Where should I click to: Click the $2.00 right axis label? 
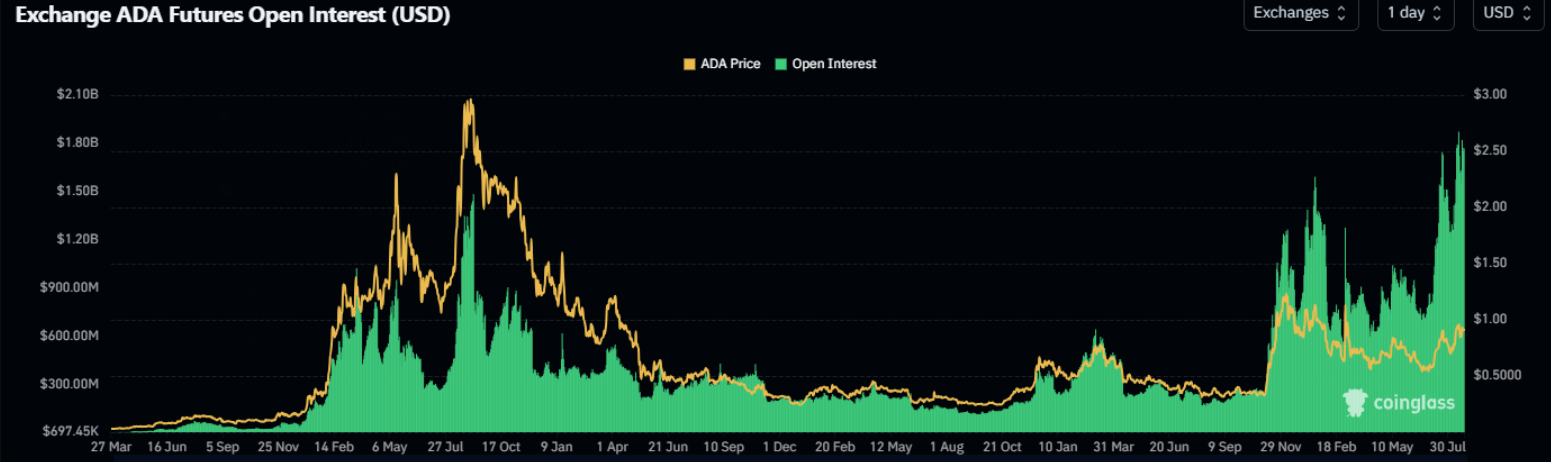(x=1490, y=206)
